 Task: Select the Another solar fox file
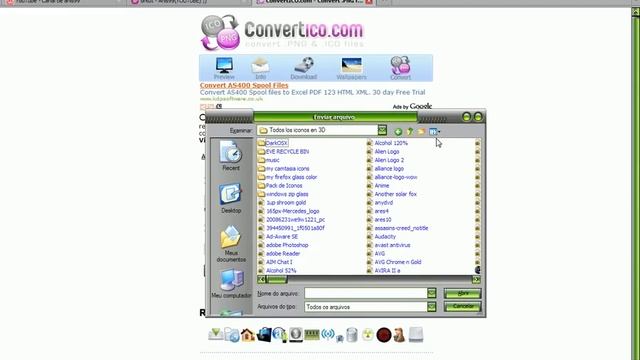(391, 194)
